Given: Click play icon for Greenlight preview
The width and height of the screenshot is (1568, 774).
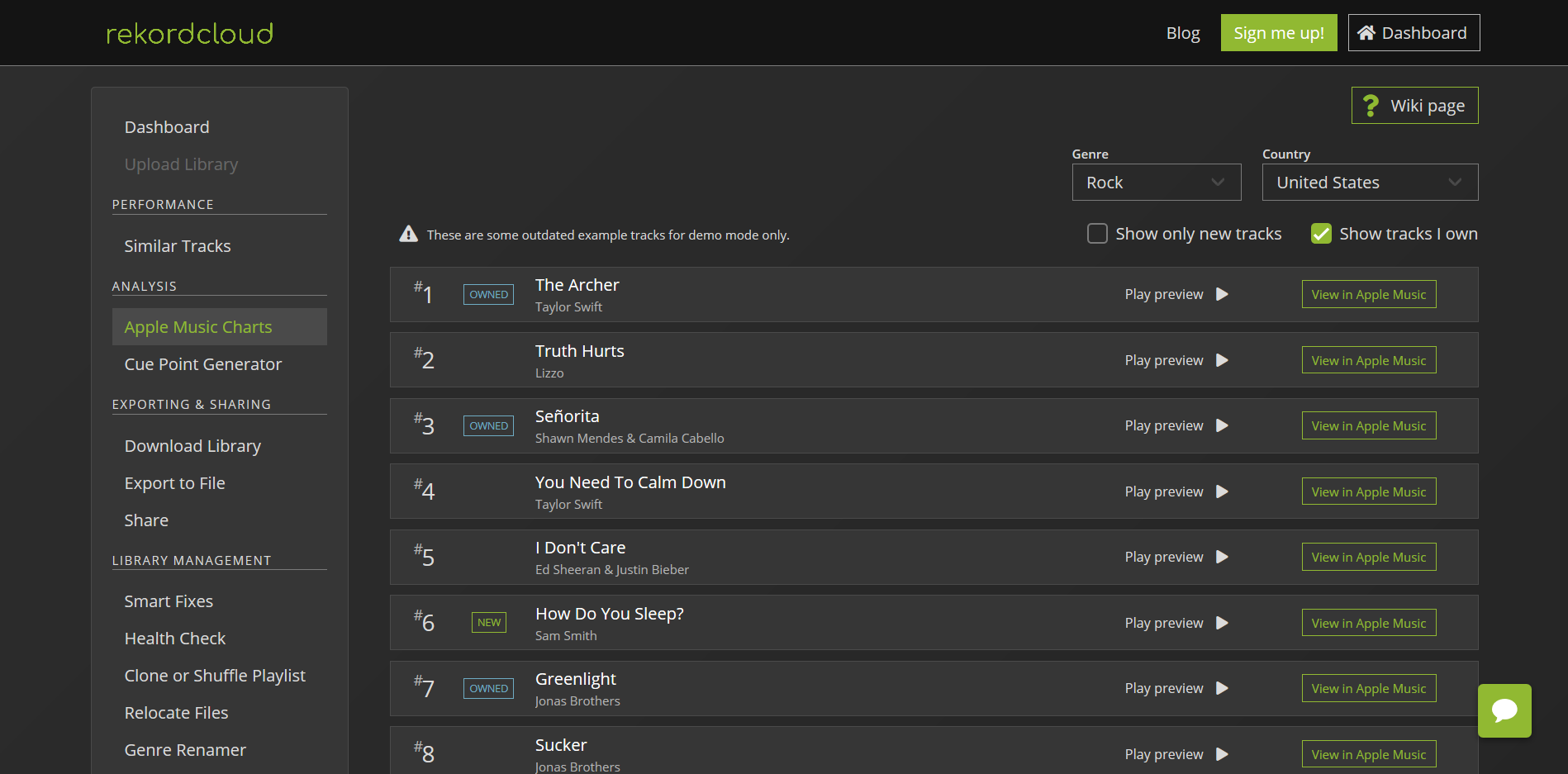Looking at the screenshot, I should pos(1222,688).
